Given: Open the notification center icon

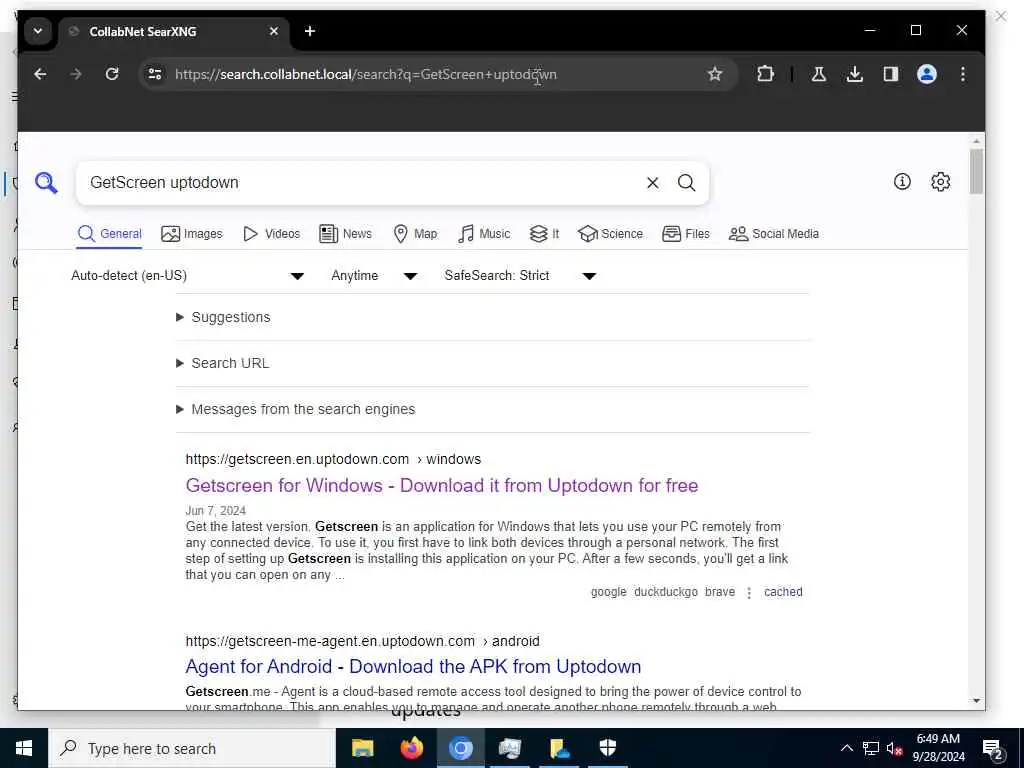Looking at the screenshot, I should point(993,749).
